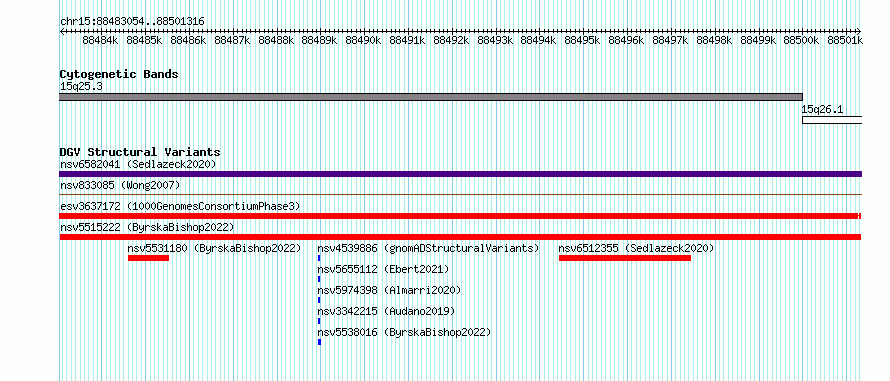Click the 88499k ruler tick label
The height and width of the screenshot is (381, 890).
tap(758, 40)
